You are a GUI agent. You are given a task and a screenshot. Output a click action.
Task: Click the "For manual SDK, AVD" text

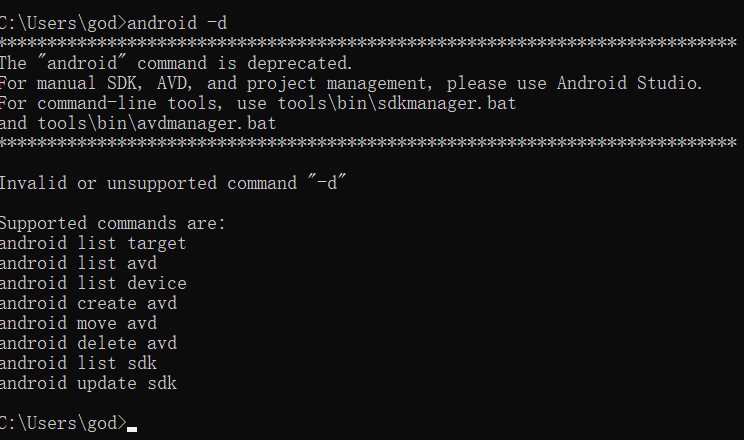click(x=96, y=83)
